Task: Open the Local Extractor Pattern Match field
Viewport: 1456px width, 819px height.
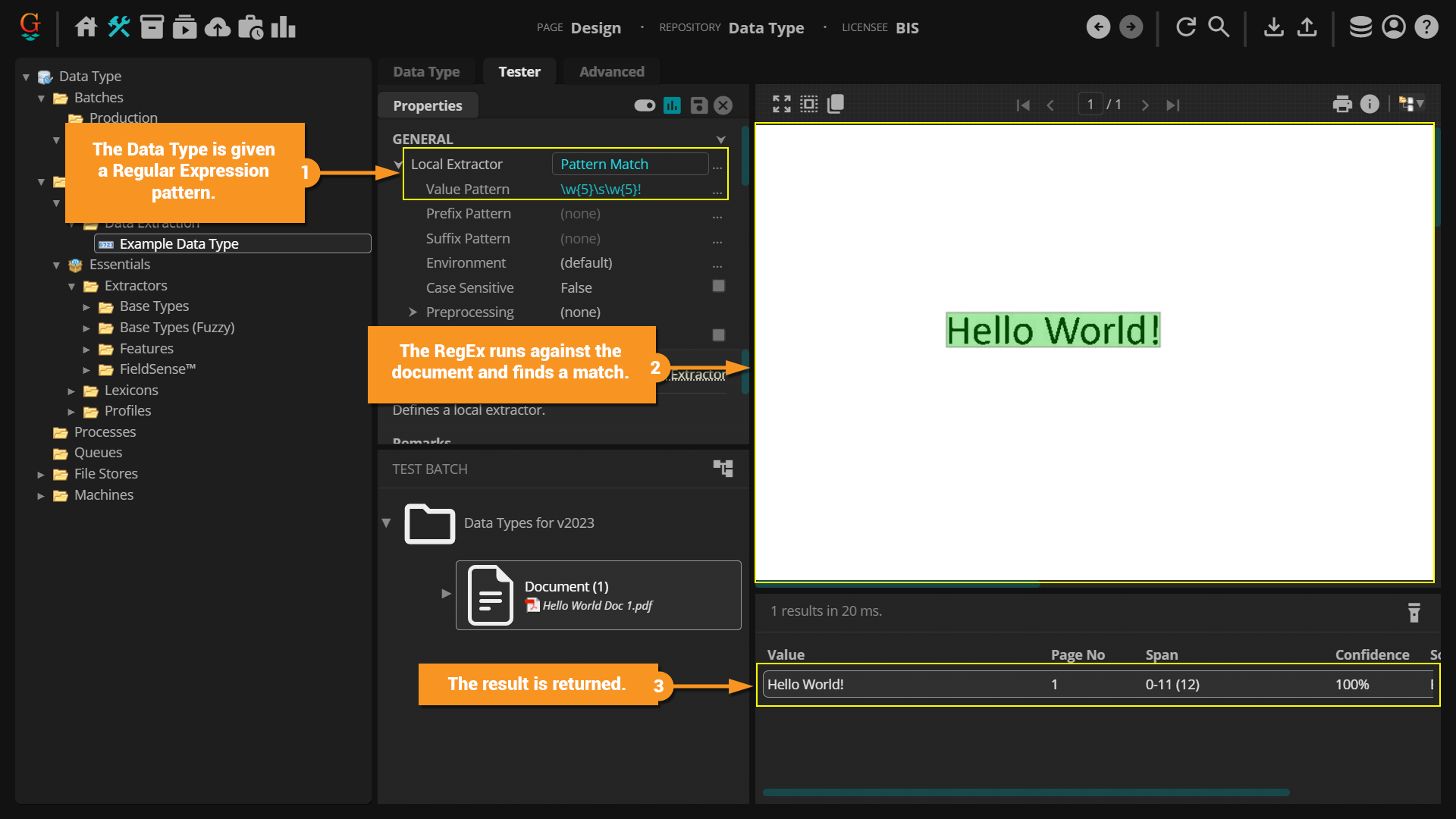Action: (629, 165)
